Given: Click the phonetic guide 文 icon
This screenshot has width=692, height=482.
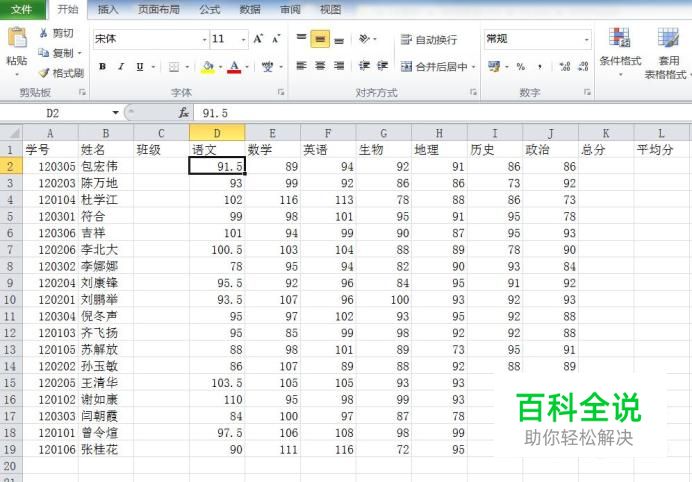Looking at the screenshot, I should click(267, 67).
